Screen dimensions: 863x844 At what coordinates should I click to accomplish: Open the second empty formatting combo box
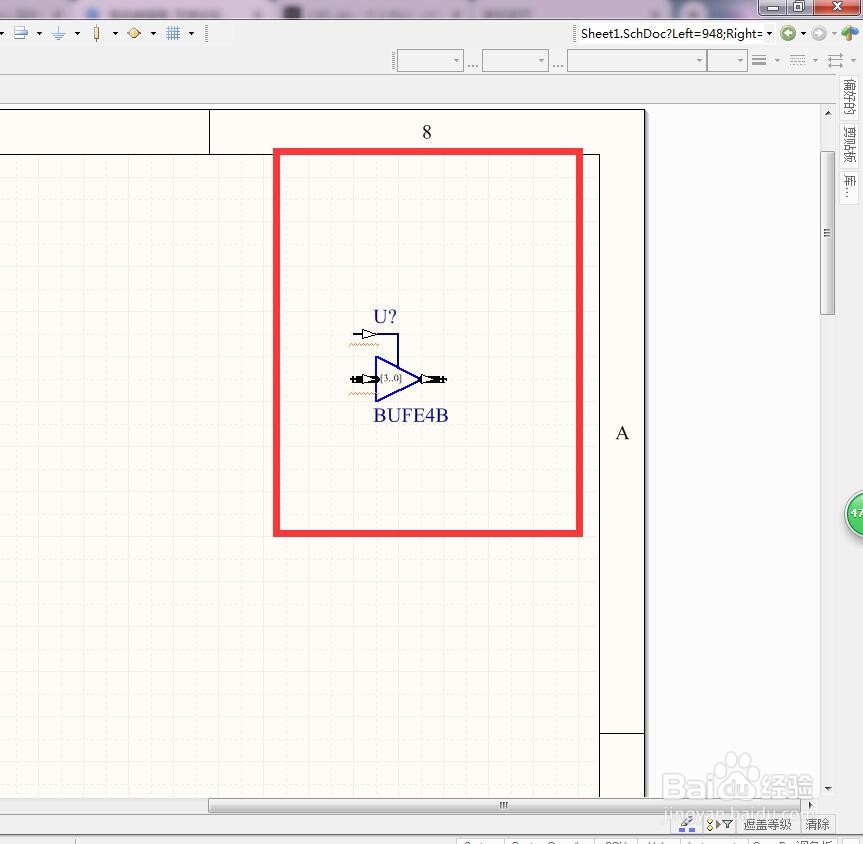coord(515,61)
